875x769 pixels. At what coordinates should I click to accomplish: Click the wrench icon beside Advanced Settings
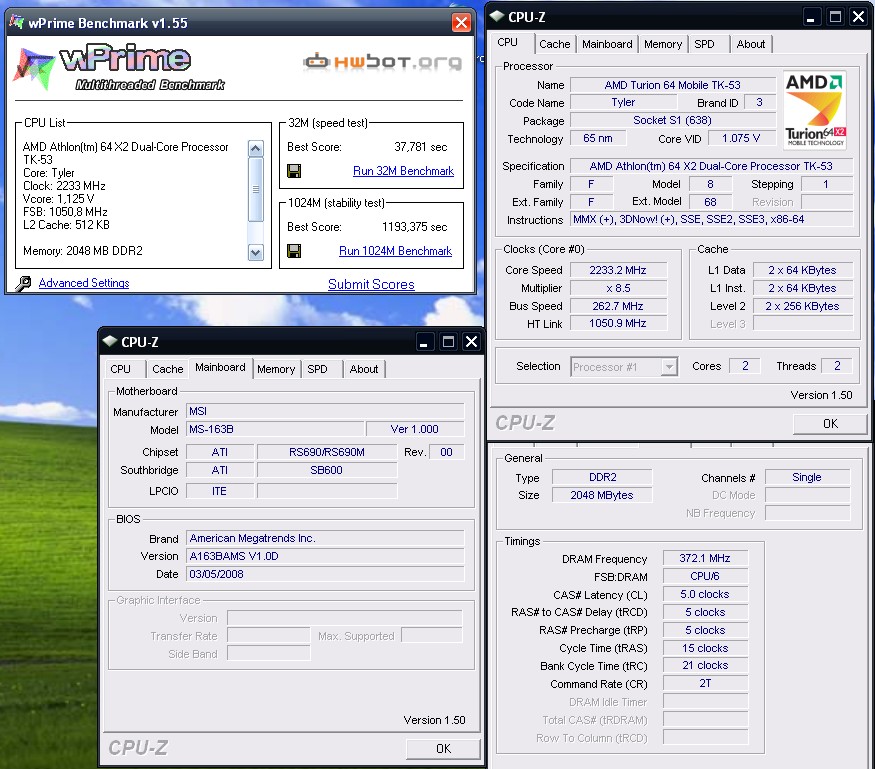pyautogui.click(x=23, y=283)
